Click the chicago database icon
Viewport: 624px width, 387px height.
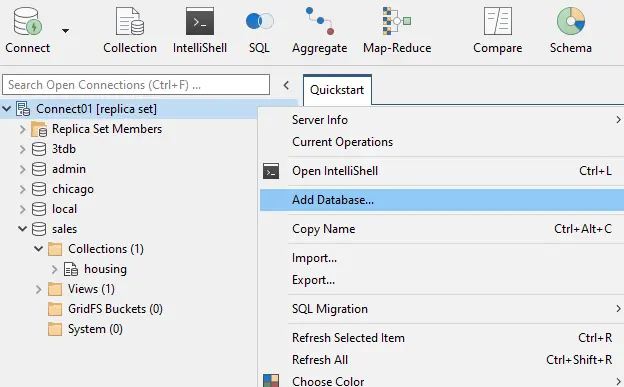coord(39,189)
